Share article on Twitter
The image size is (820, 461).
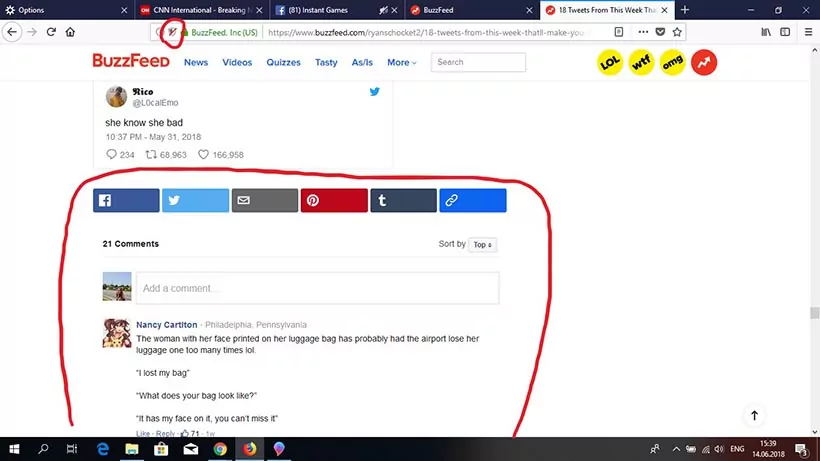tap(195, 200)
